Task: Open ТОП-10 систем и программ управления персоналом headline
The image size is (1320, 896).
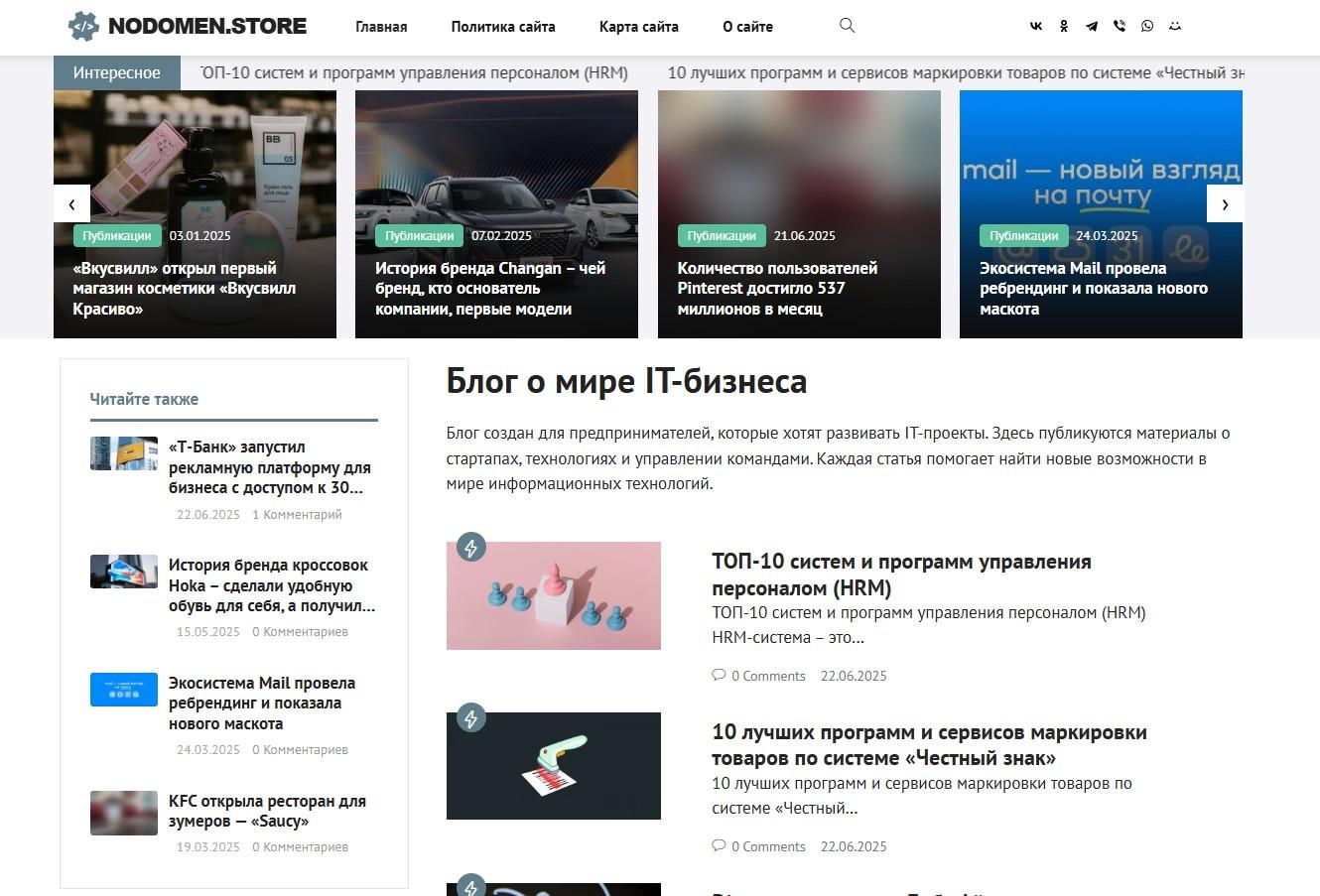Action: 901,575
